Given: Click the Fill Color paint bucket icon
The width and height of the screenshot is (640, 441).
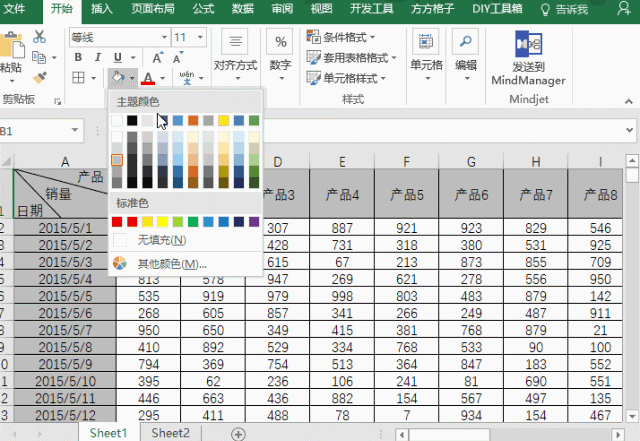Looking at the screenshot, I should click(x=118, y=77).
